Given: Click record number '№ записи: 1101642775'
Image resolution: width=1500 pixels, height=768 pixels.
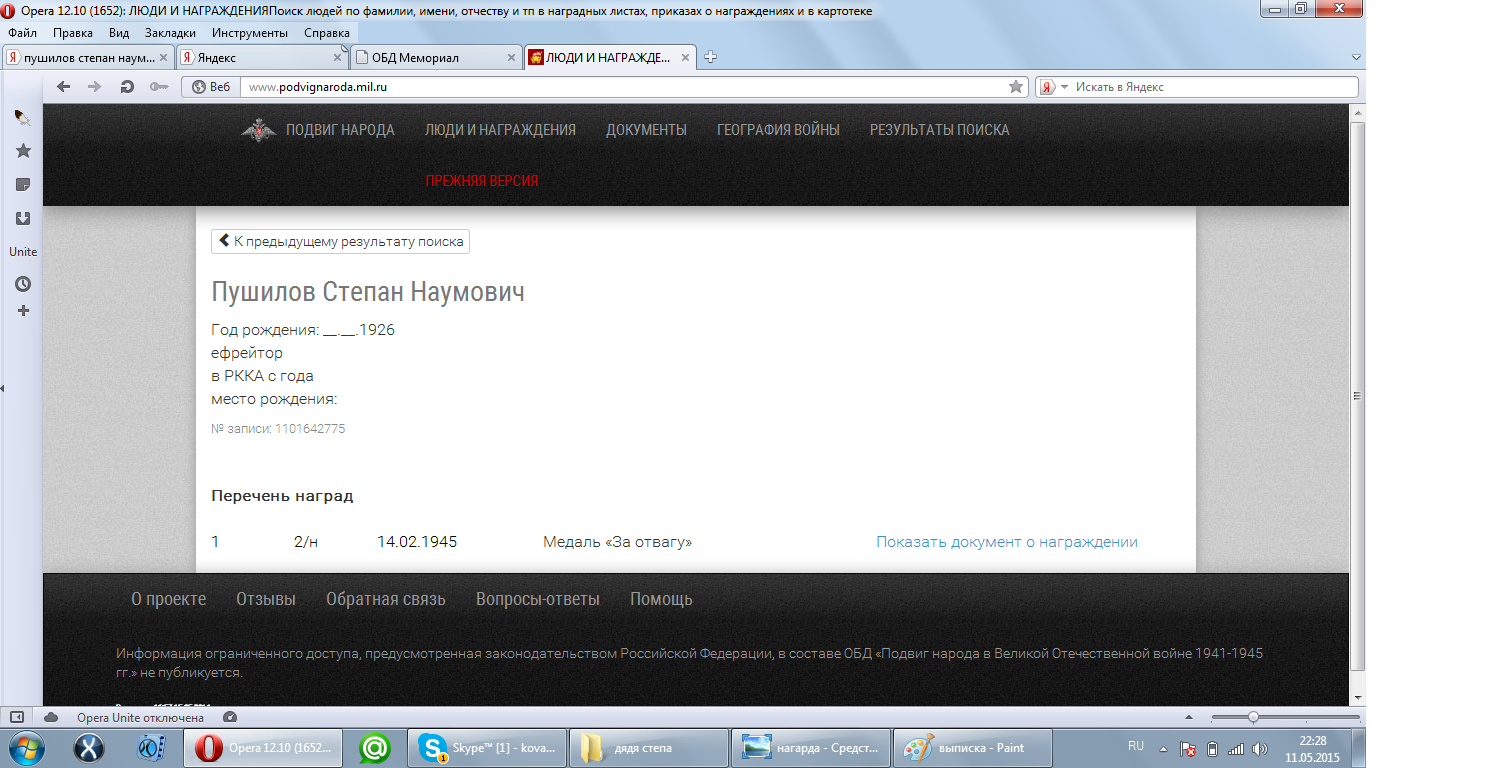Looking at the screenshot, I should pos(278,429).
